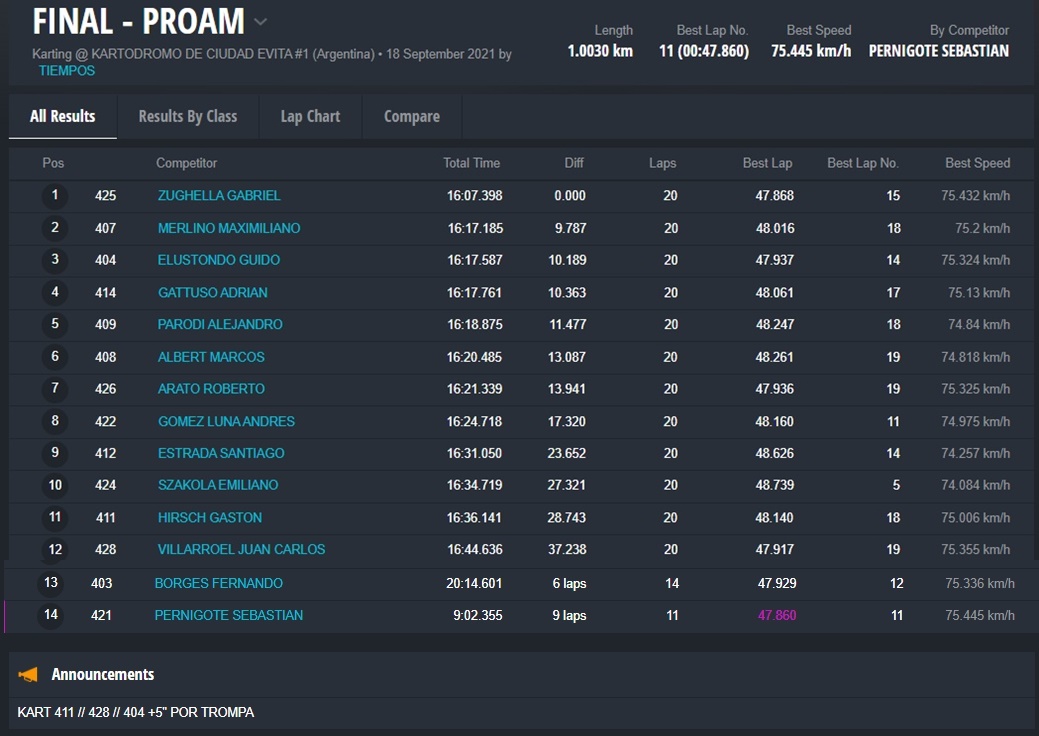The height and width of the screenshot is (736, 1039).
Task: Open competitor ZUGHELLA GABRIEL details
Action: [x=219, y=196]
